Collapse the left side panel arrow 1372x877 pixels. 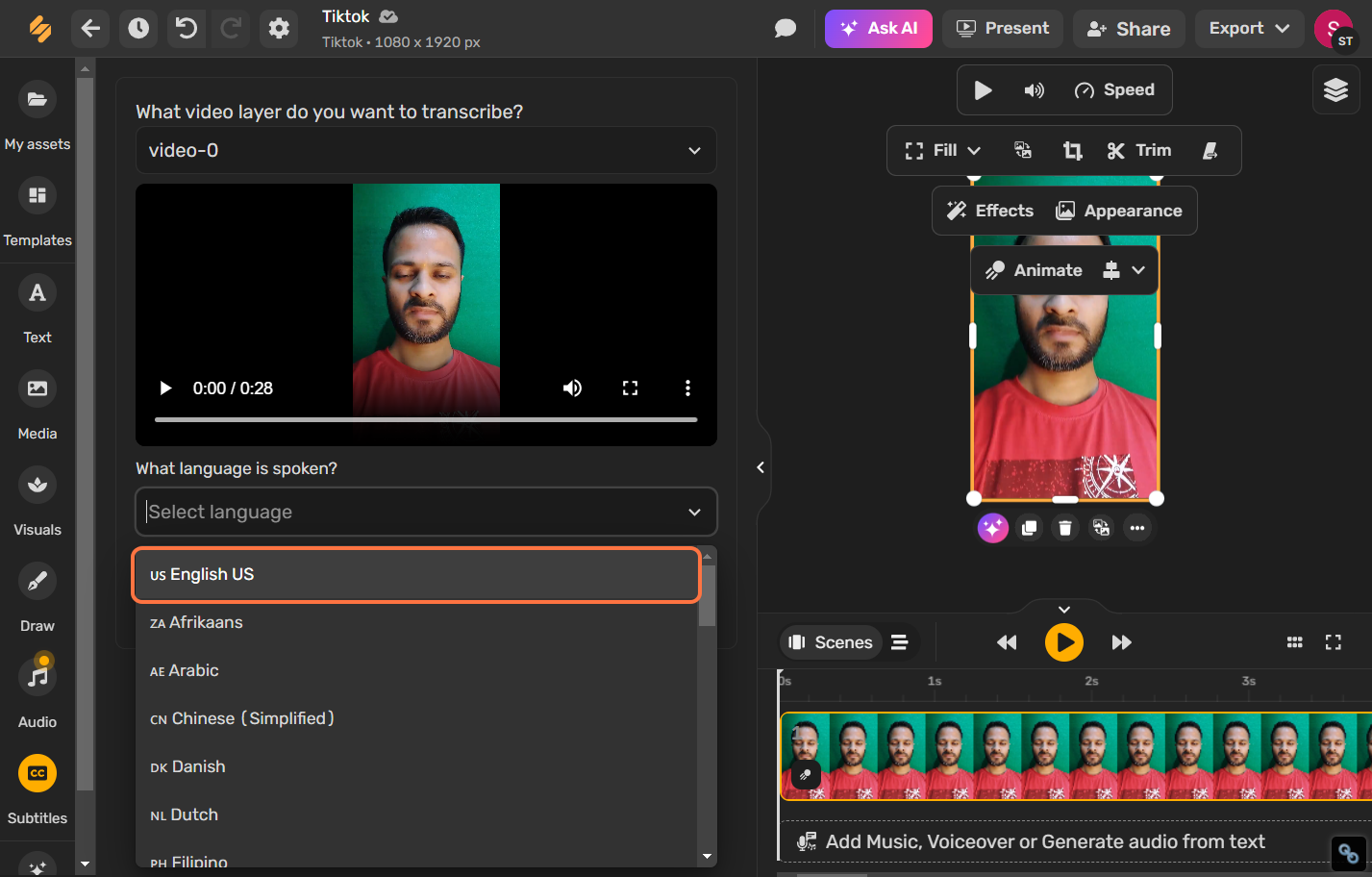(761, 468)
